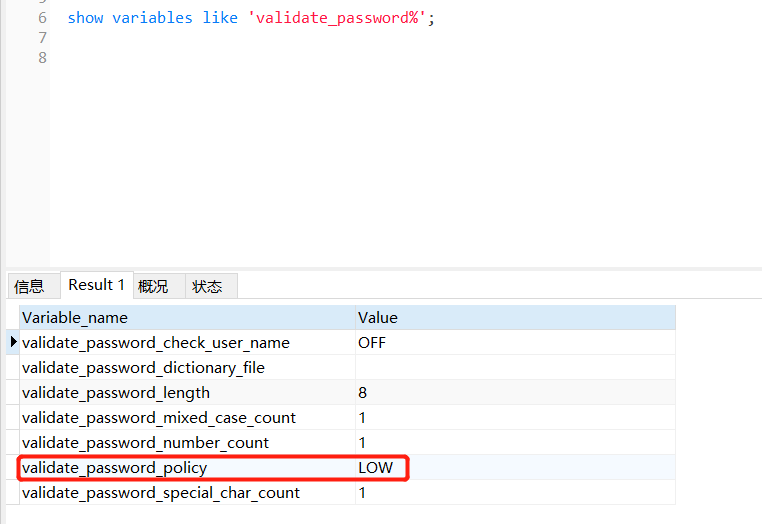Click the empty value of validate_password_dictionary_file
Viewport: 762px width, 524px height.
[515, 367]
